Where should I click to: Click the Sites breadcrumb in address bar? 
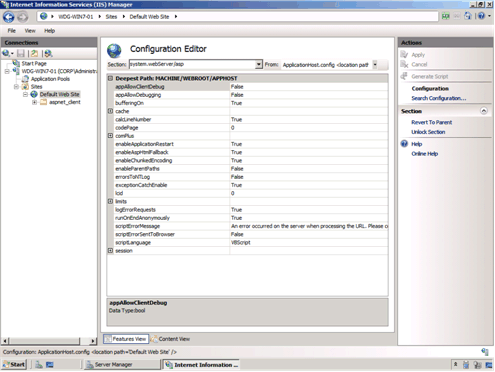pyautogui.click(x=111, y=17)
